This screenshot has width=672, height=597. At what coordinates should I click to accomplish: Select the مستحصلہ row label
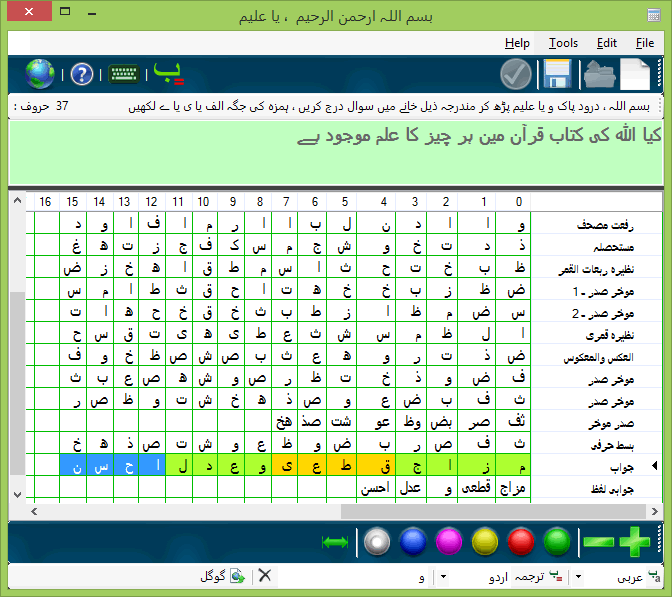point(613,247)
